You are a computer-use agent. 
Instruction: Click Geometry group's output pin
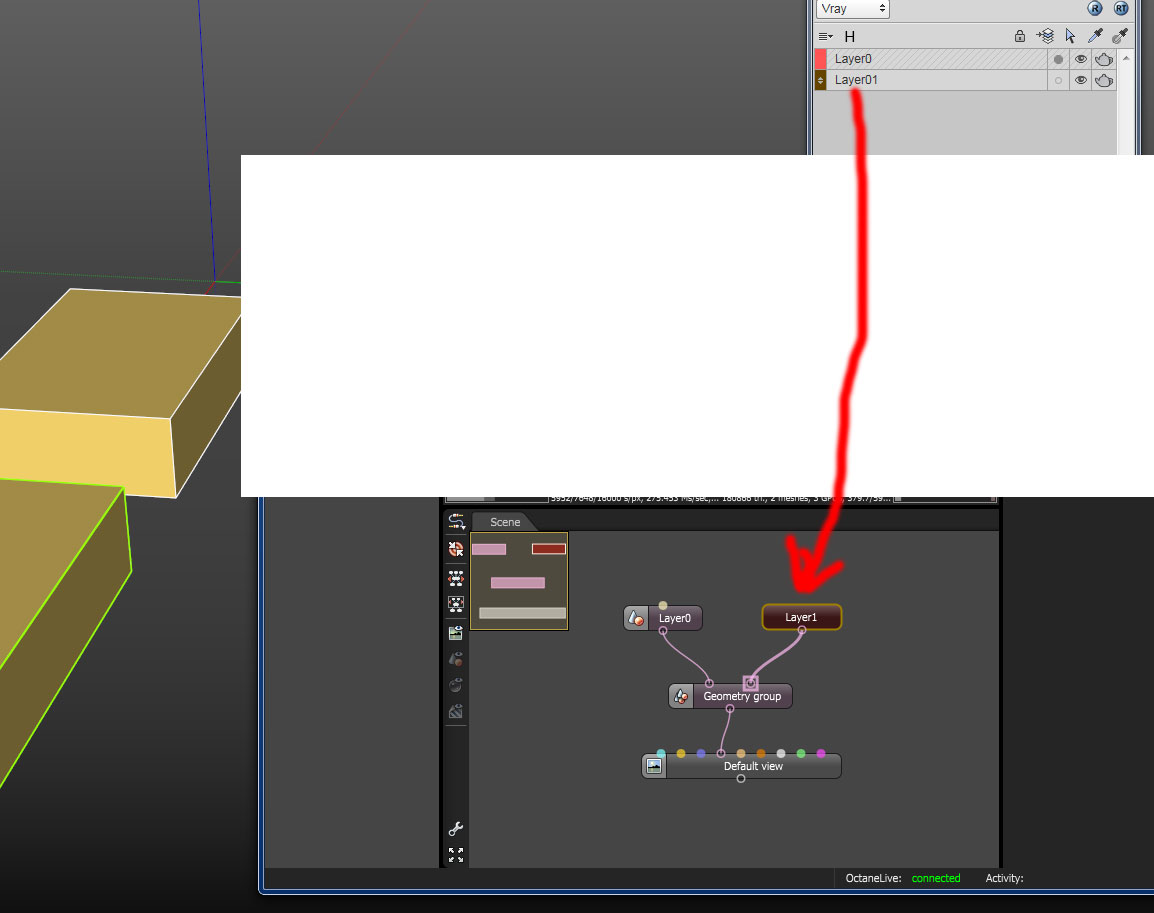[729, 708]
